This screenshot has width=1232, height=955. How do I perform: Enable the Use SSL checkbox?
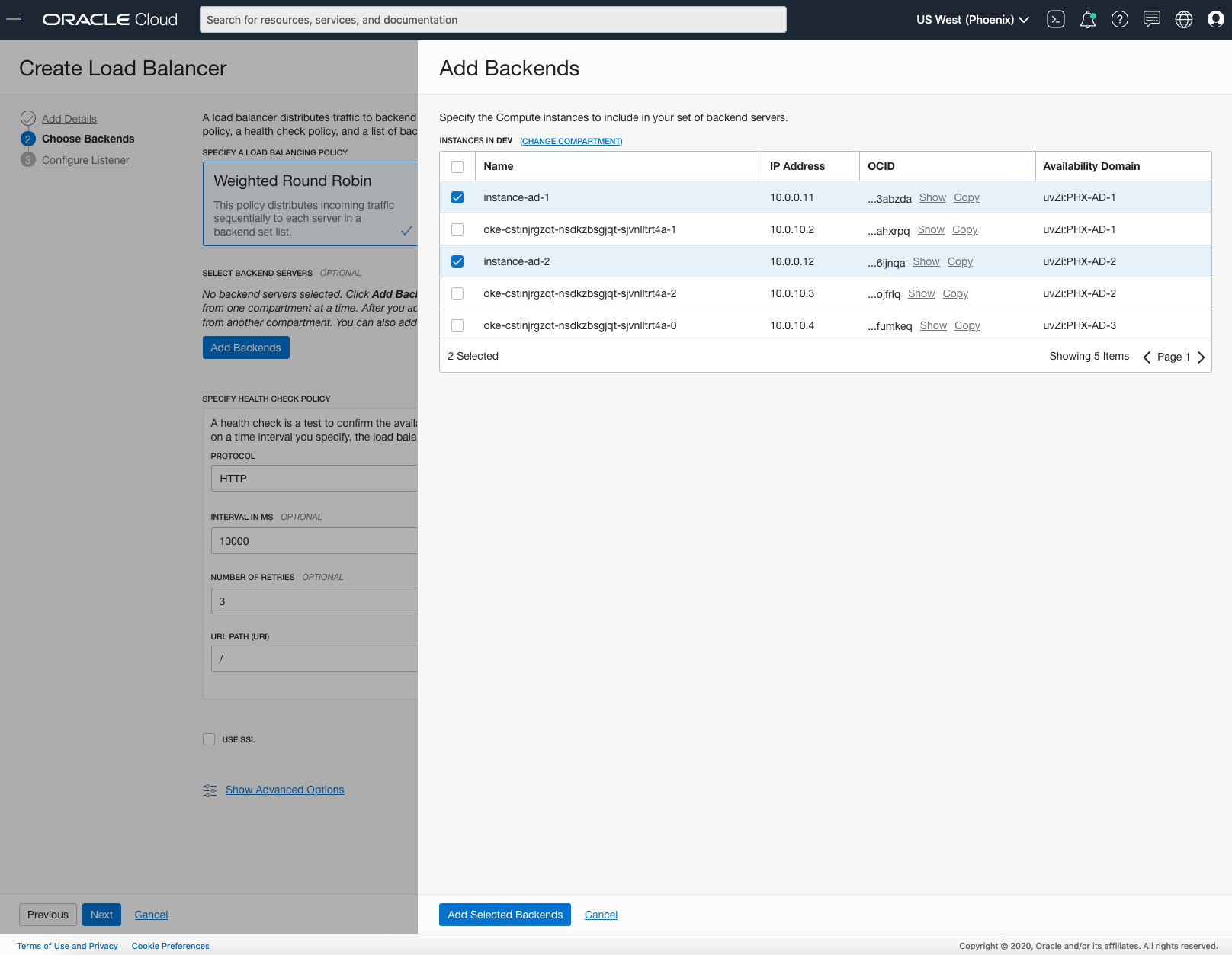coord(209,739)
